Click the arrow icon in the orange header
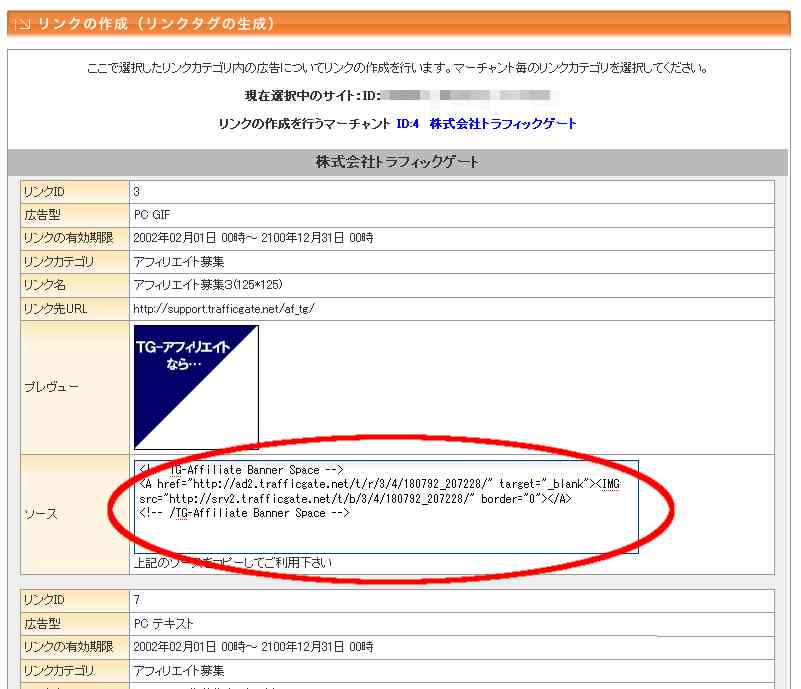 tap(22, 24)
